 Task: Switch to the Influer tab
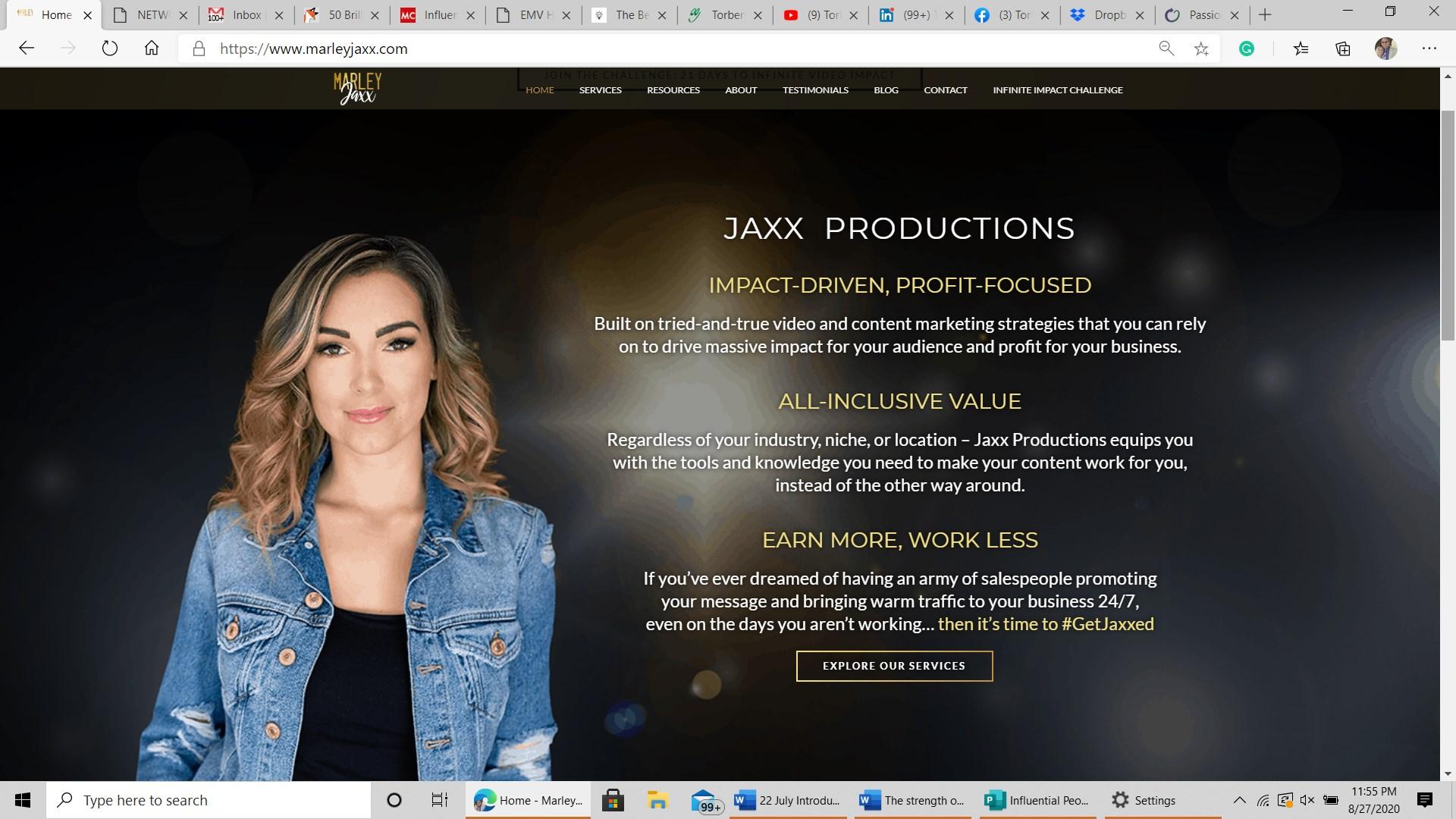coord(437,14)
